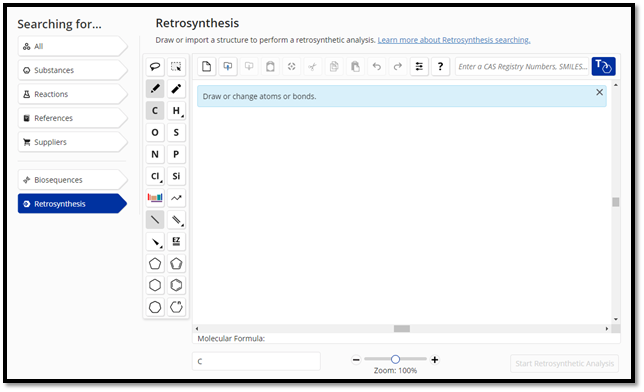This screenshot has width=644, height=392.
Task: Switch search type to Reactions
Action: point(73,94)
